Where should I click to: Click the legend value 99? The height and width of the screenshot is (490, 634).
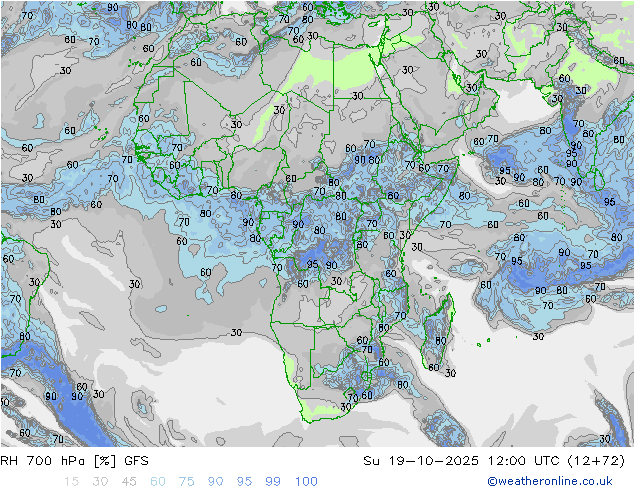[x=273, y=482]
